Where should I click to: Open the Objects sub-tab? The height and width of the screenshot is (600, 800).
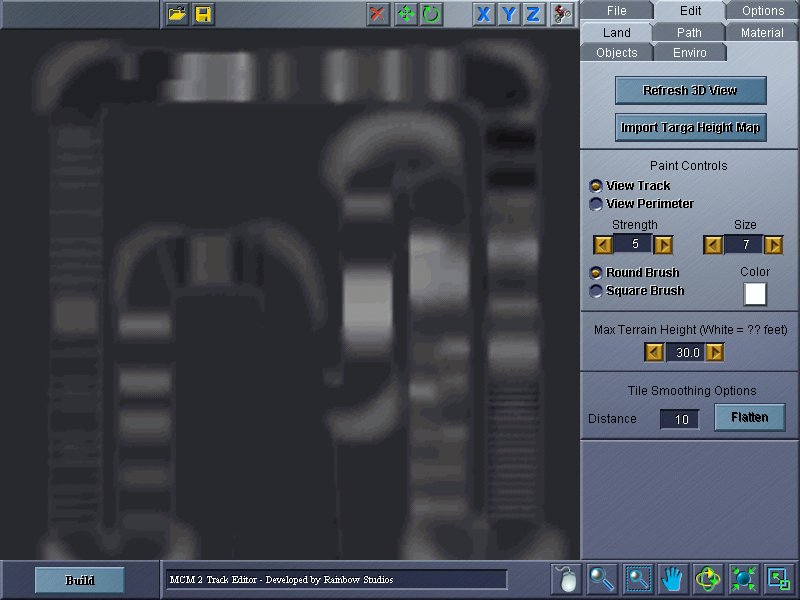pos(616,53)
